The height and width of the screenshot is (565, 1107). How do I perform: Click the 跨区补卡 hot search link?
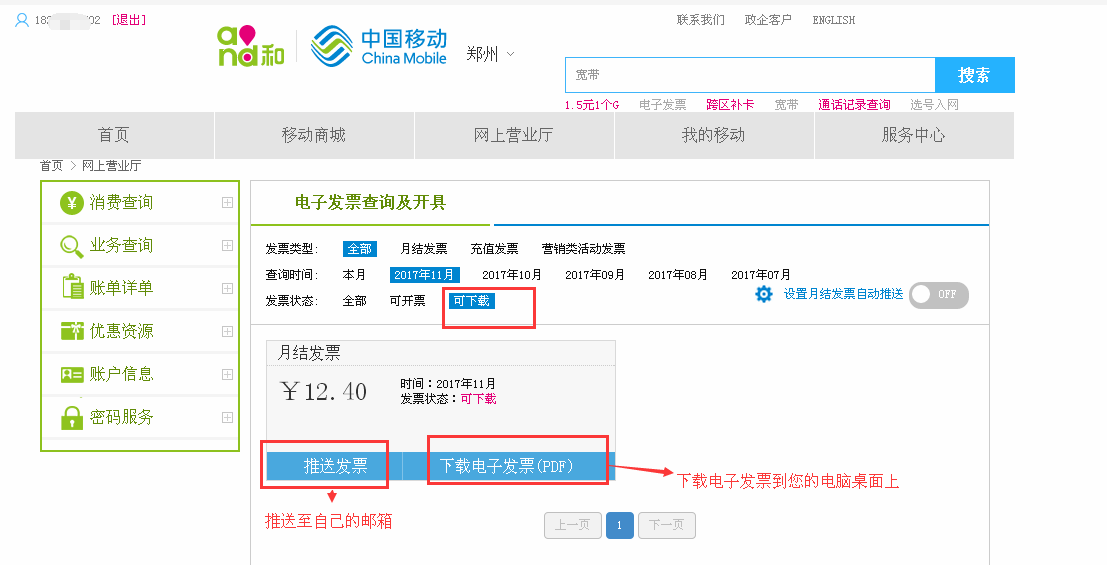point(730,105)
